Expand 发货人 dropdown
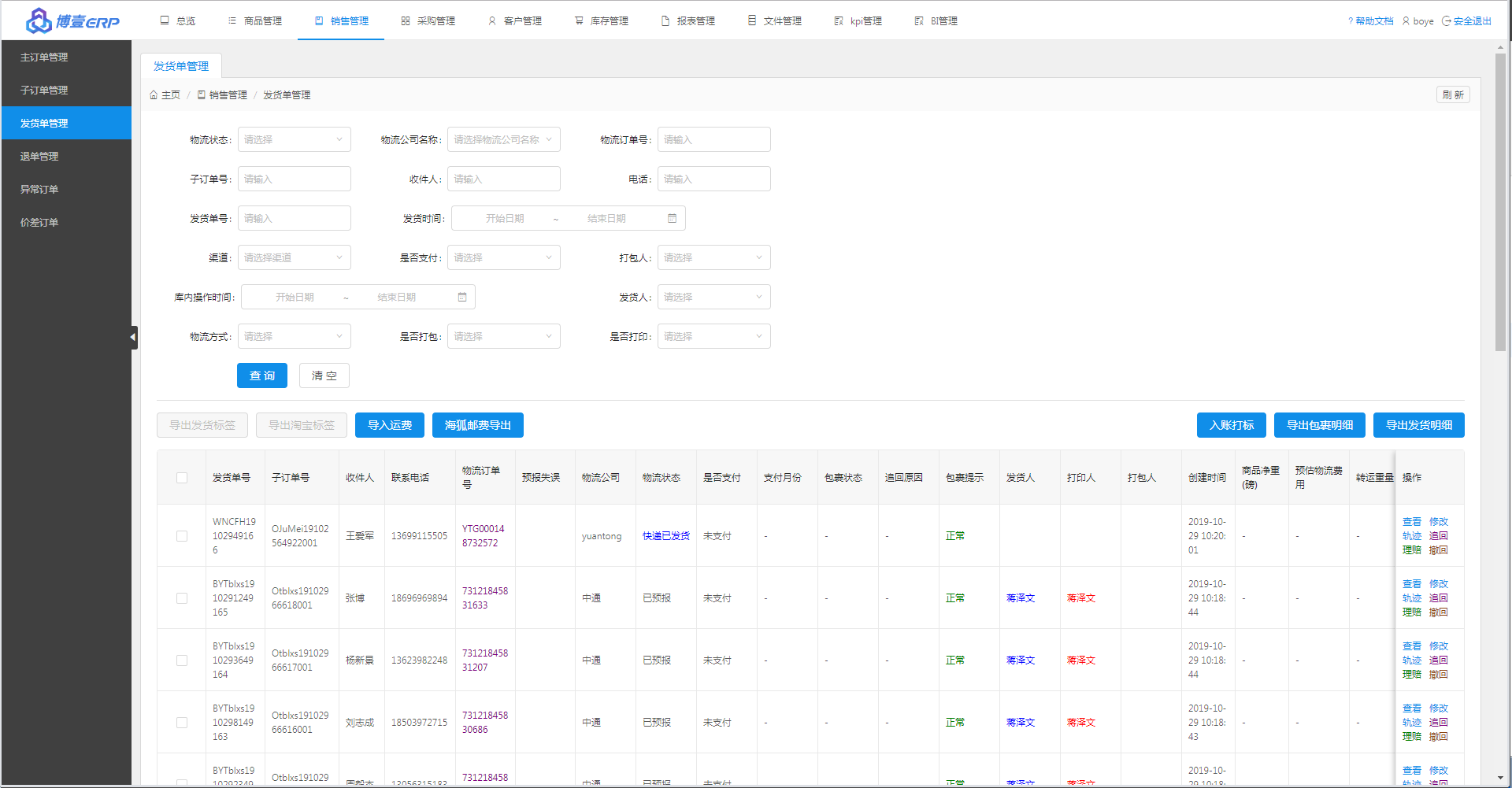 [714, 297]
